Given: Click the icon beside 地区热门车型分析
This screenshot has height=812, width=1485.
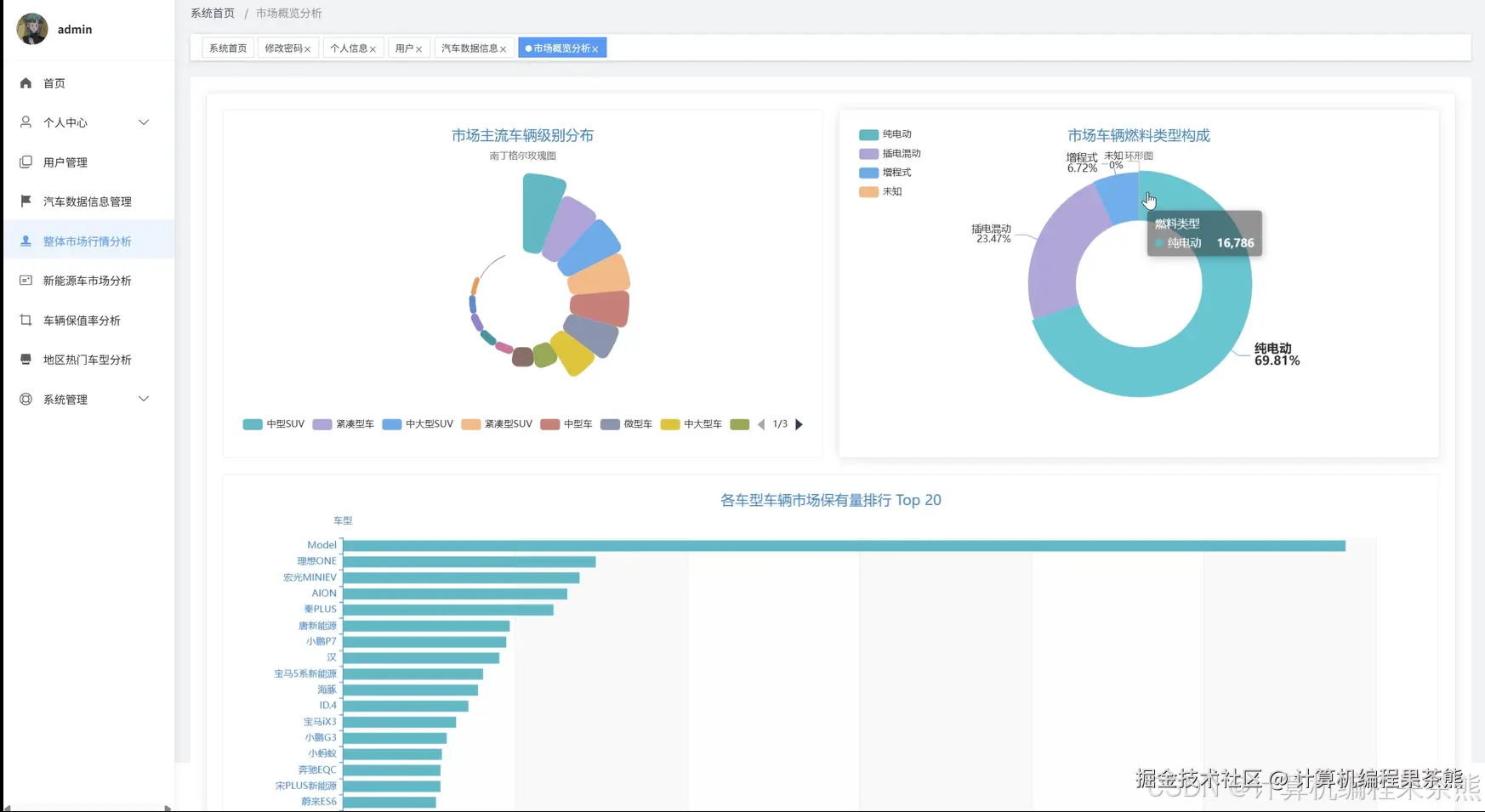Looking at the screenshot, I should [26, 359].
